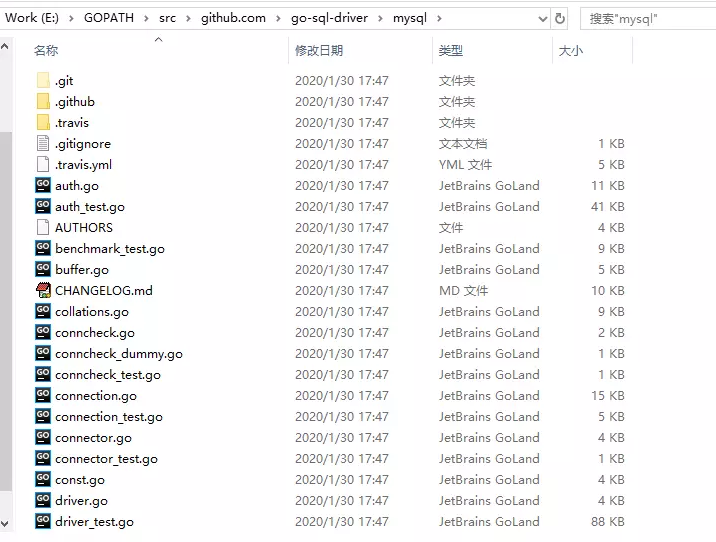This screenshot has width=716, height=542.
Task: Select the connection_test.go file icon
Action: [x=43, y=416]
